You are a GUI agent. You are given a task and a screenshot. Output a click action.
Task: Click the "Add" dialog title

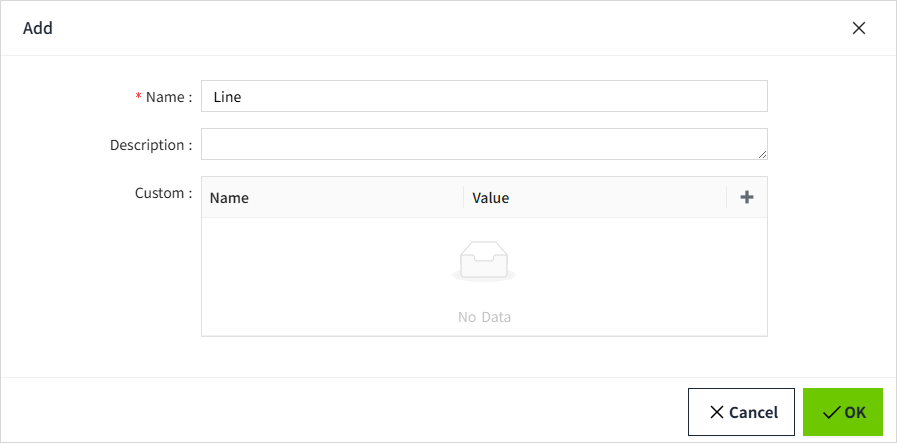click(38, 28)
